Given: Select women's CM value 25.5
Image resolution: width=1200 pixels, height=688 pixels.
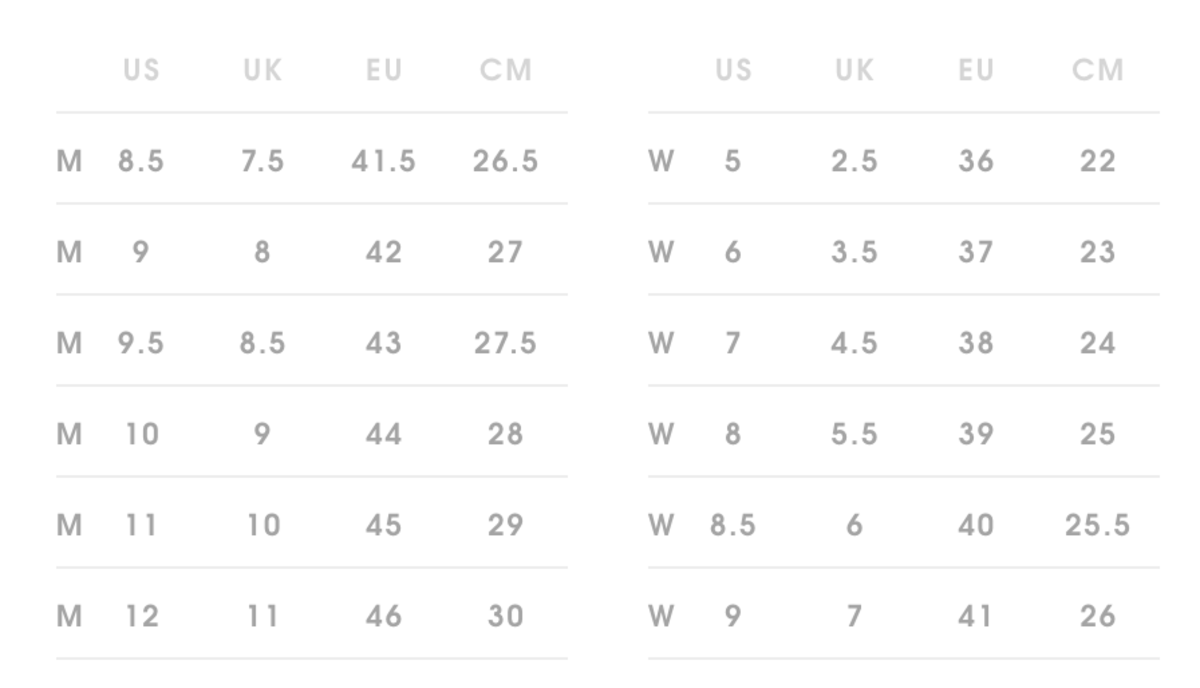Looking at the screenshot, I should pos(1097,525).
